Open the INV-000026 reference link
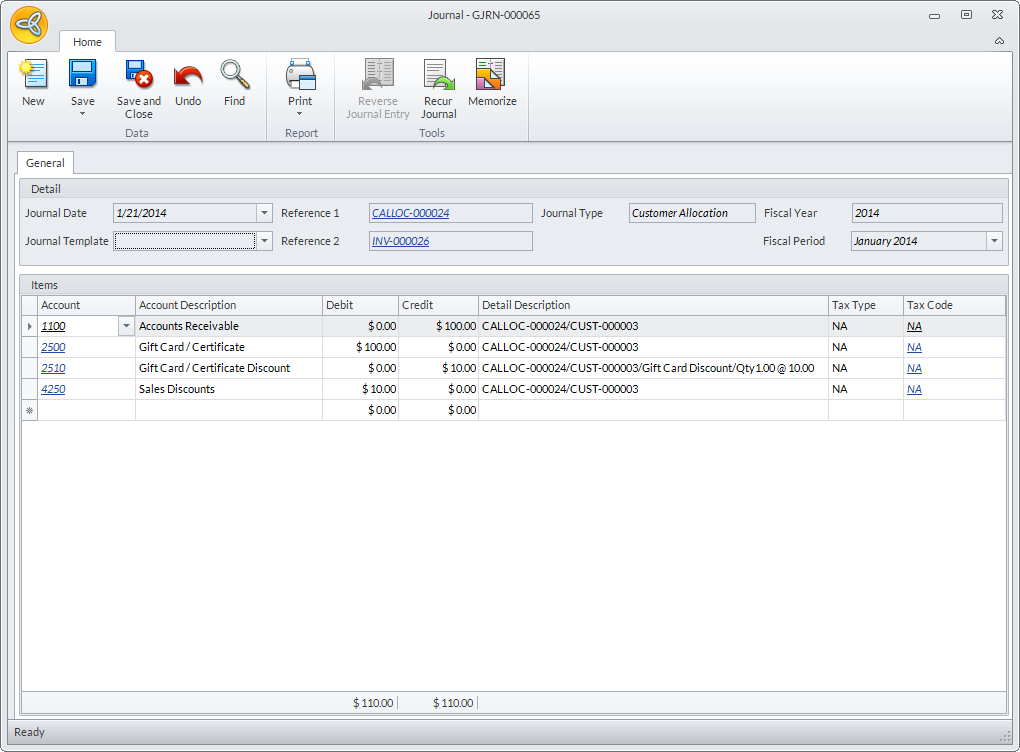The height and width of the screenshot is (752, 1020). pyautogui.click(x=400, y=241)
